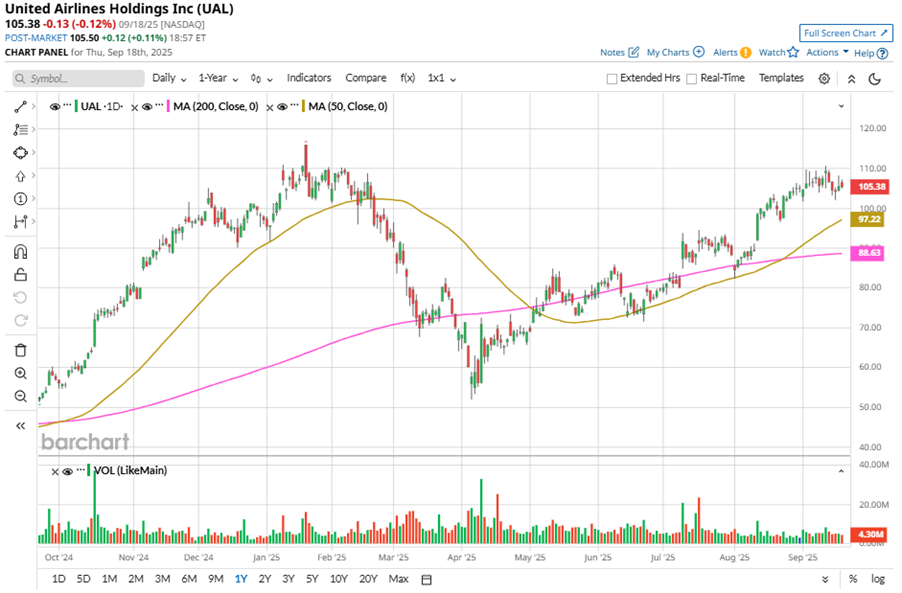Viewport: 902px width, 593px height.
Task: Open more options for MA 200
Action: click(159, 106)
